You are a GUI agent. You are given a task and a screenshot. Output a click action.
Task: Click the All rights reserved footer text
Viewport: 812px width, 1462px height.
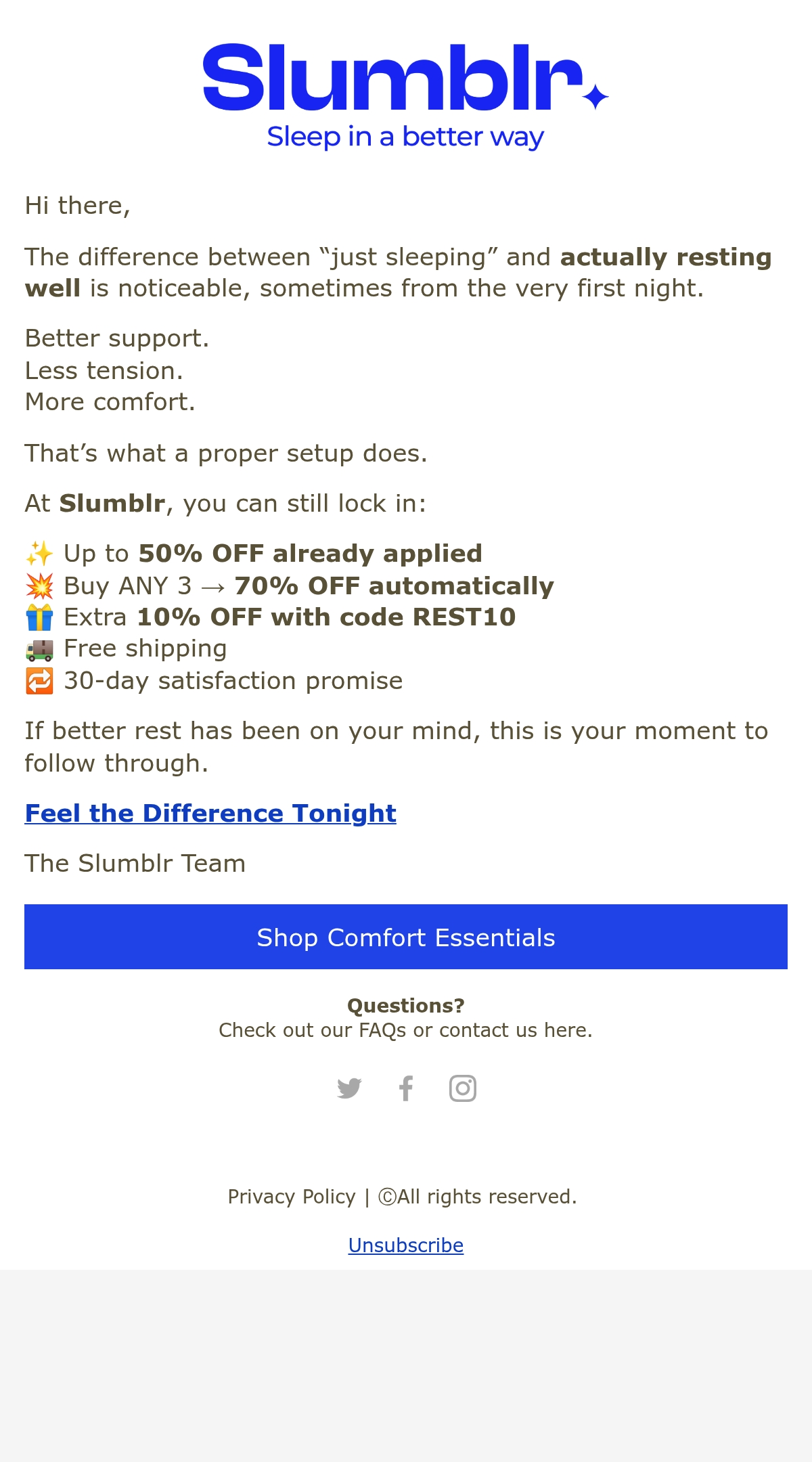[478, 1197]
